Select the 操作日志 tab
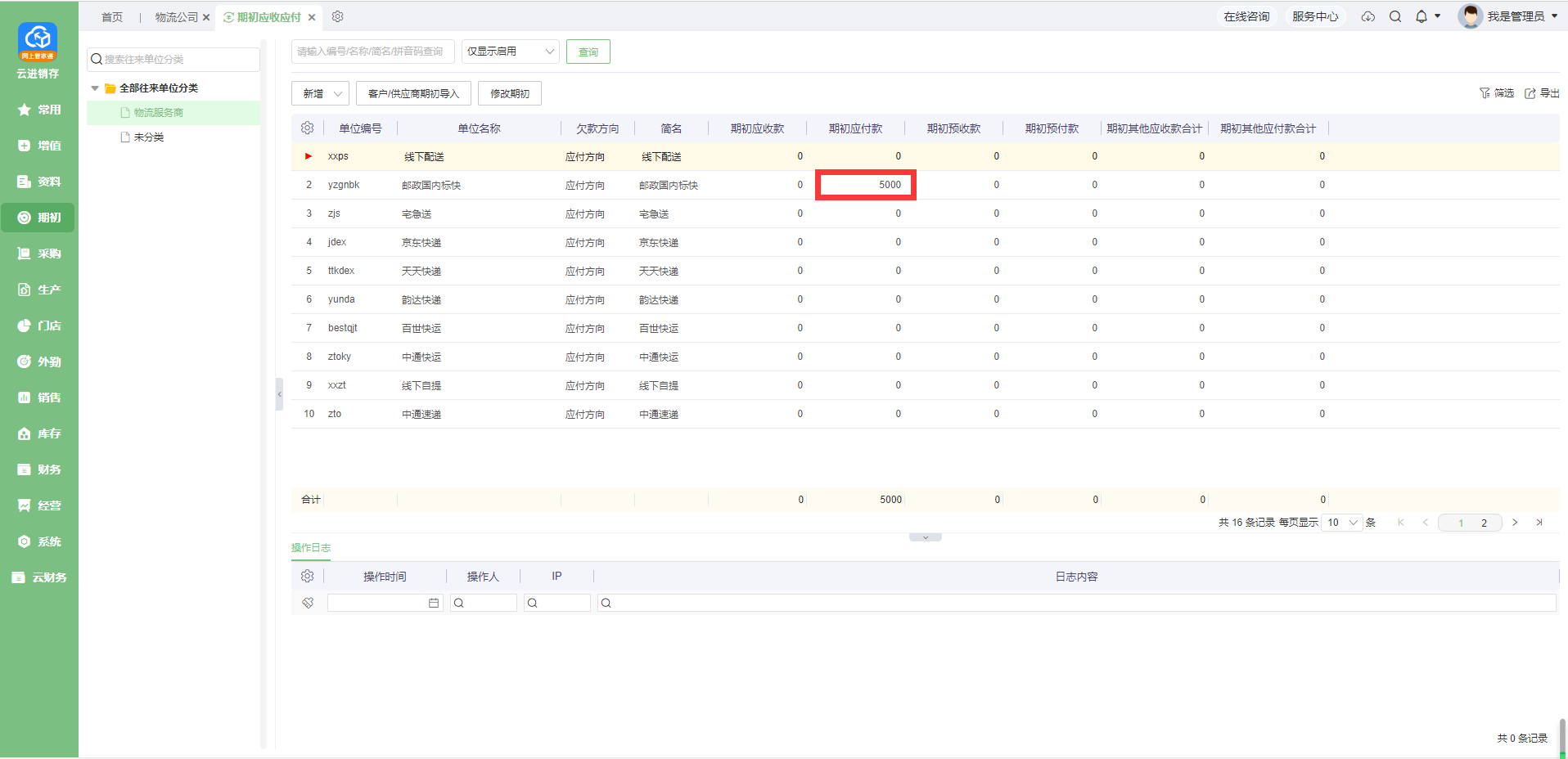This screenshot has height=759, width=1568. (311, 548)
